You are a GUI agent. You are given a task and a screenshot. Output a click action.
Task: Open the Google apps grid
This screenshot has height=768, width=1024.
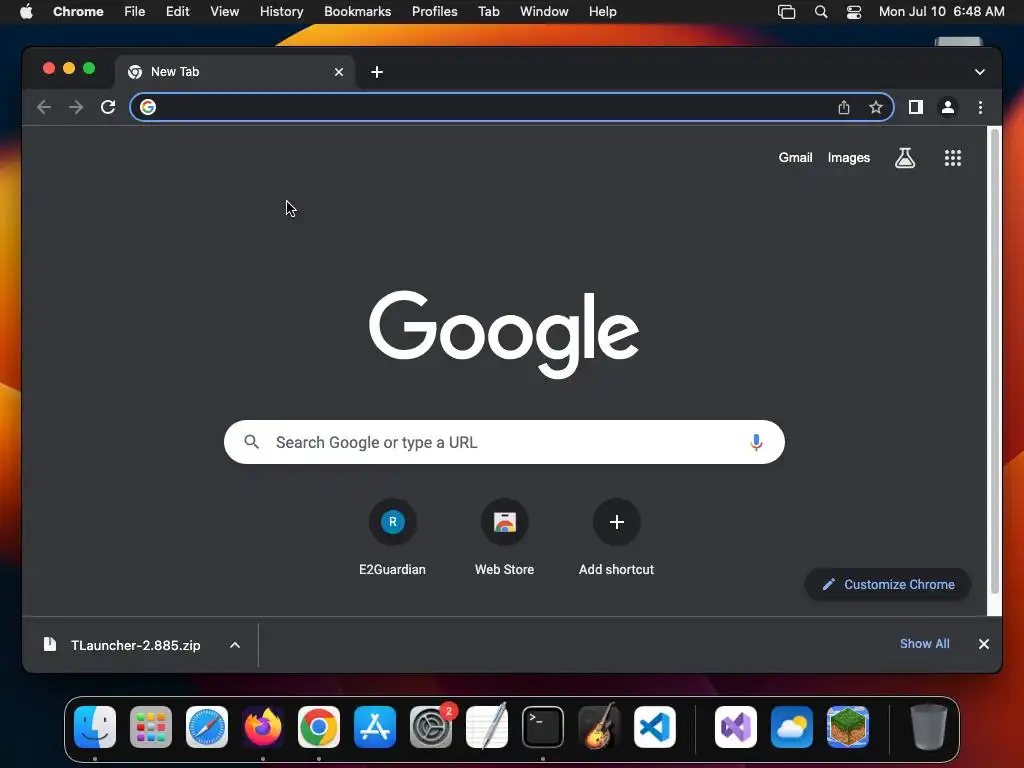click(953, 157)
